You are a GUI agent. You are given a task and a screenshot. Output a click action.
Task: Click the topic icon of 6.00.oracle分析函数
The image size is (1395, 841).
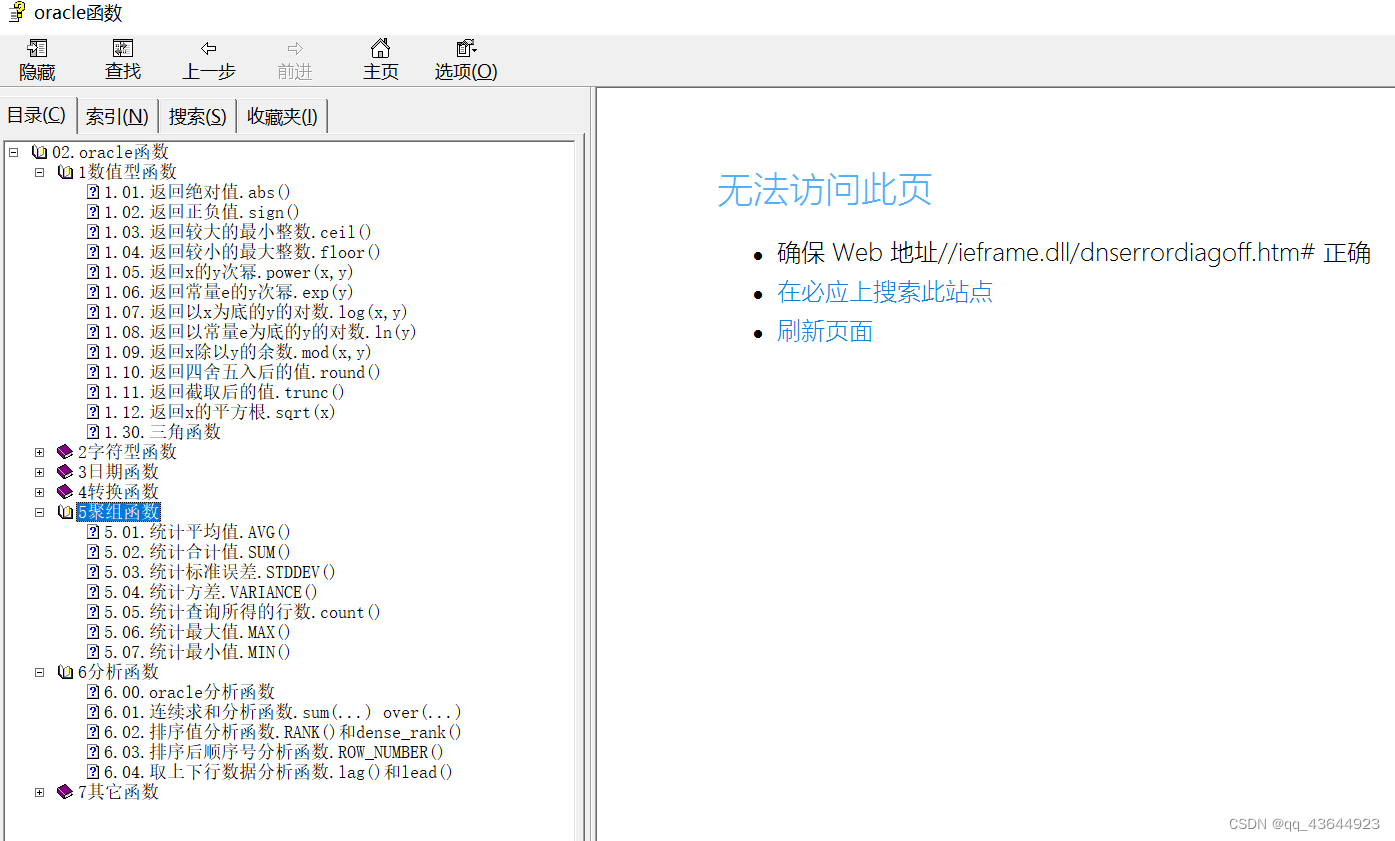click(x=93, y=692)
